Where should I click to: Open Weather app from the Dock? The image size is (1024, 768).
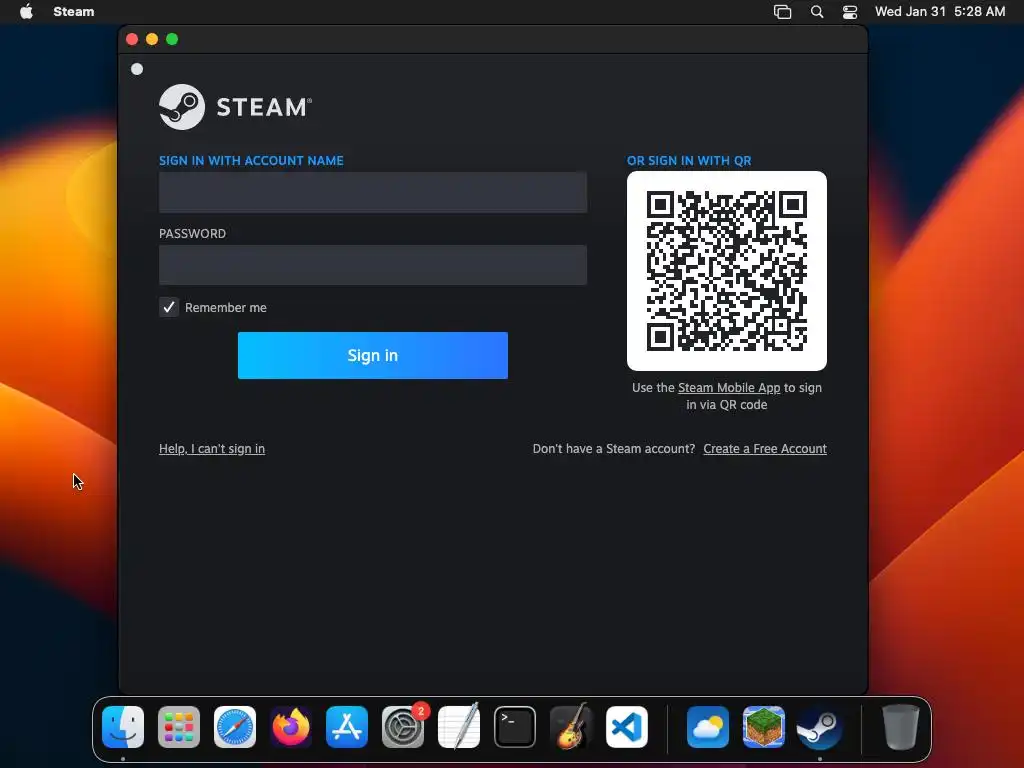[708, 727]
